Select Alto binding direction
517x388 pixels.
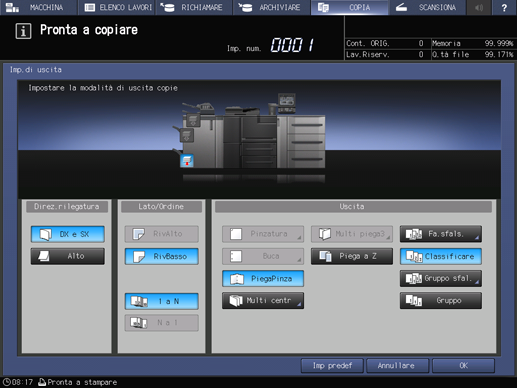point(68,256)
